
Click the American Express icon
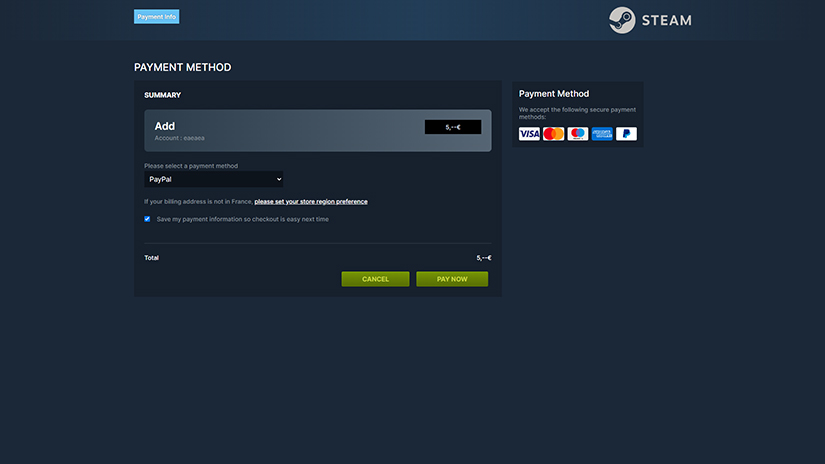pos(601,134)
